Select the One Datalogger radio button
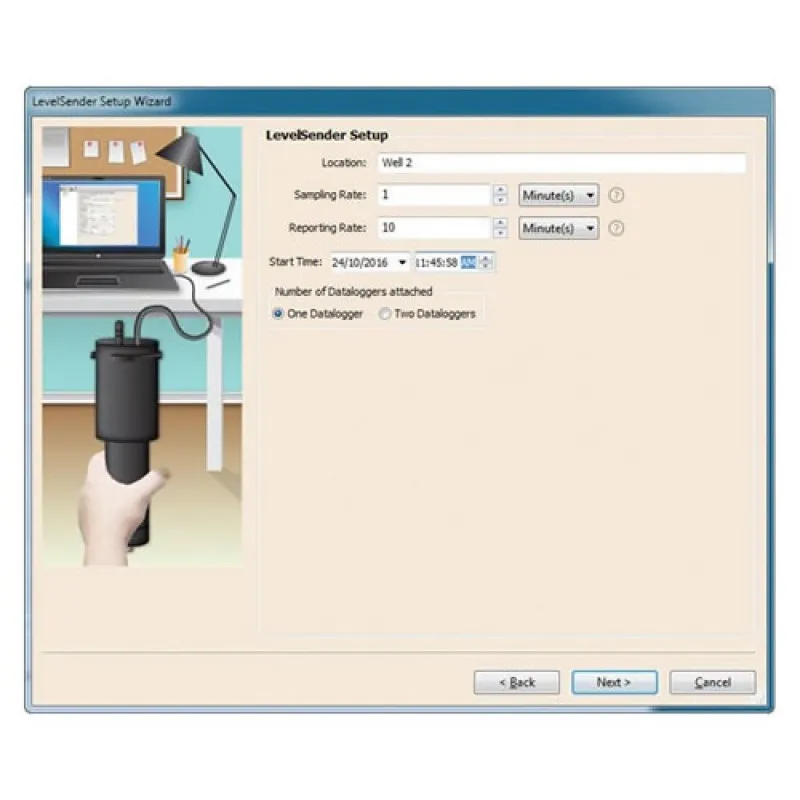This screenshot has width=800, height=800. pyautogui.click(x=278, y=313)
